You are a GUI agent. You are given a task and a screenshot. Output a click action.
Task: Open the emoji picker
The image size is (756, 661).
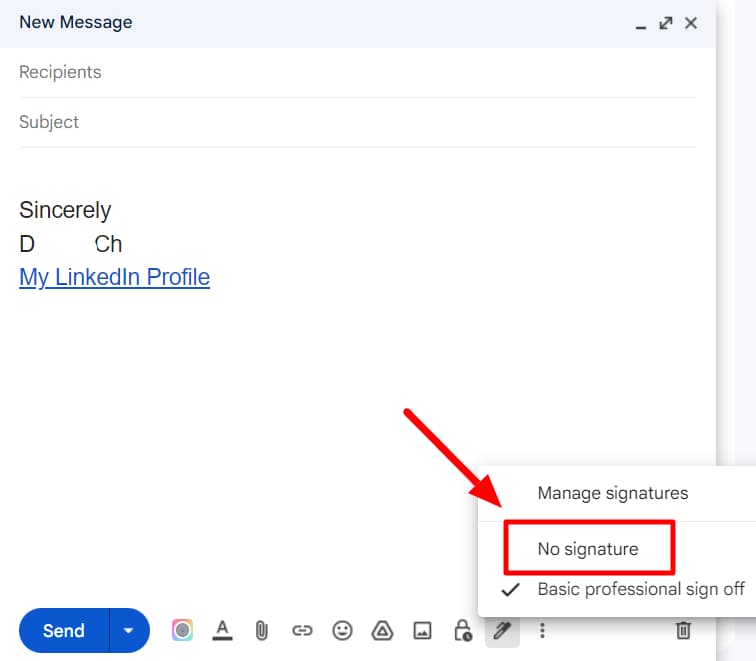click(x=342, y=630)
